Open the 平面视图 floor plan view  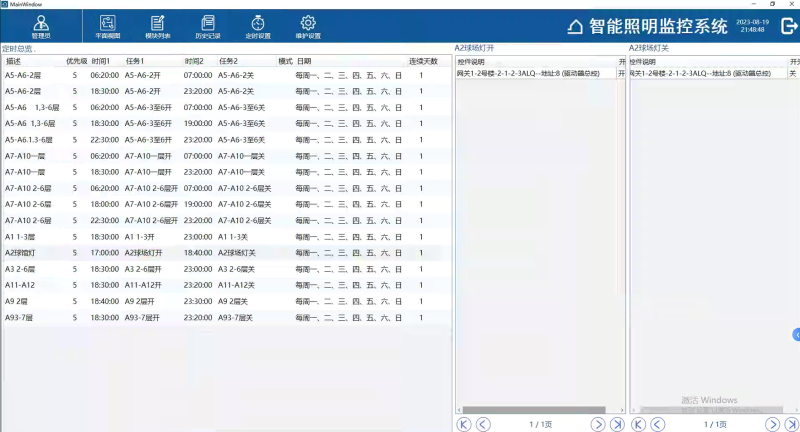(107, 26)
